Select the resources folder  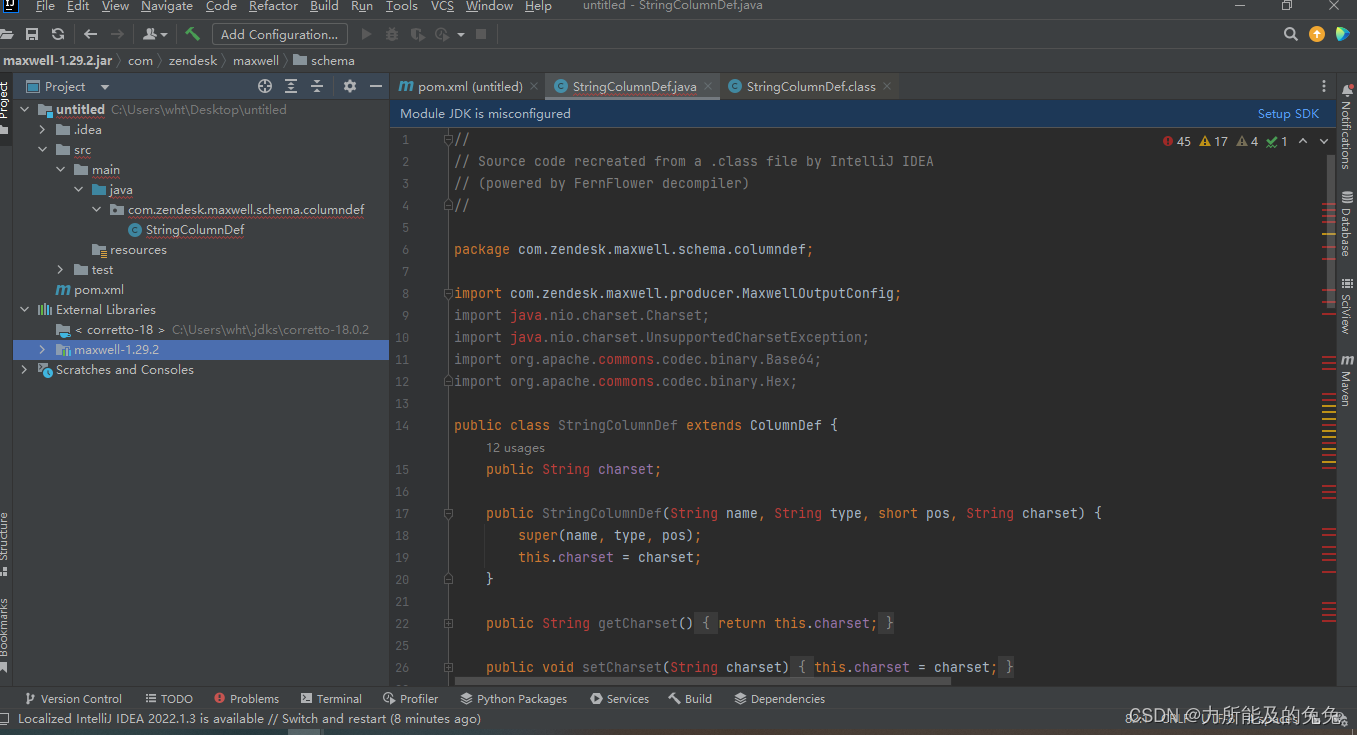pyautogui.click(x=129, y=249)
